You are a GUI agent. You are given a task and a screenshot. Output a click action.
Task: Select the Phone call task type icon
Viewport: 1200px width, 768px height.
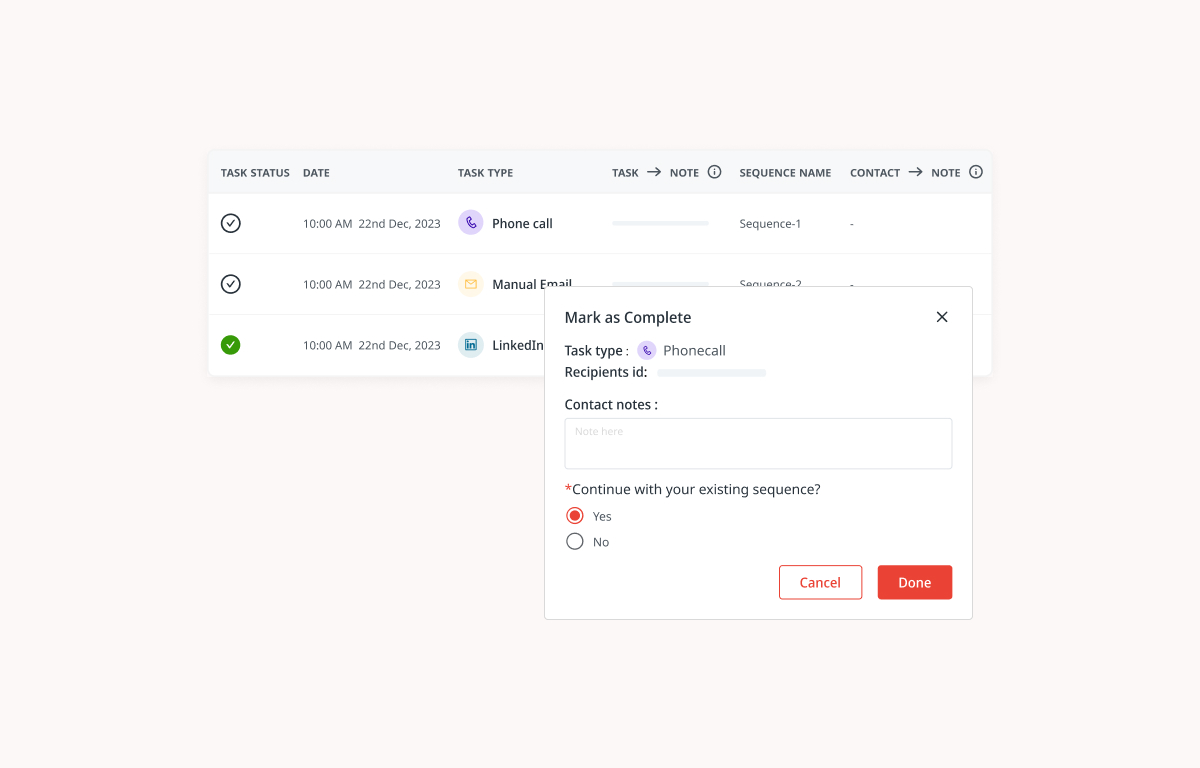point(470,222)
